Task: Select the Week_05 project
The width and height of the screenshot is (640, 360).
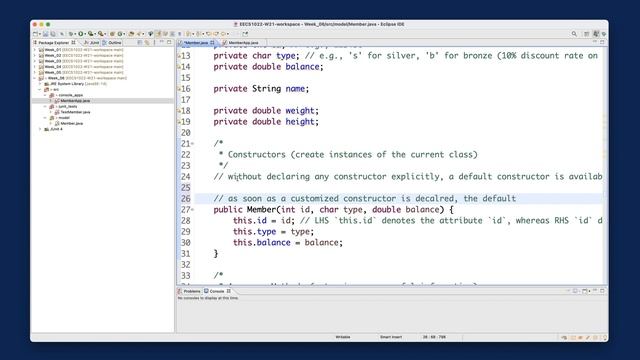Action: pyautogui.click(x=53, y=72)
